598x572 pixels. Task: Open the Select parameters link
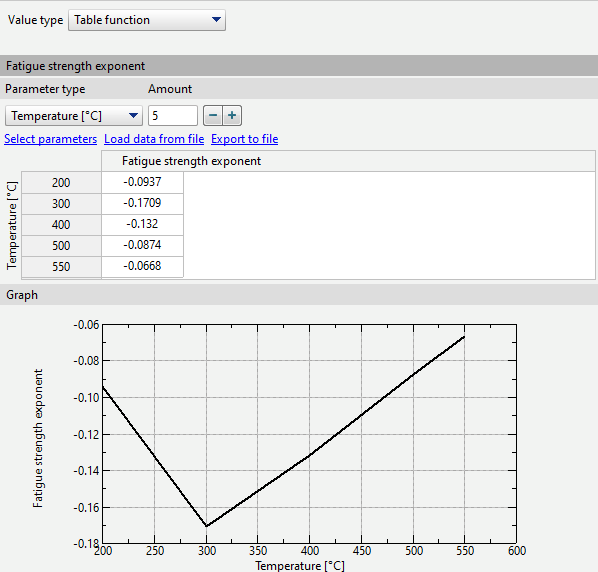click(x=51, y=139)
